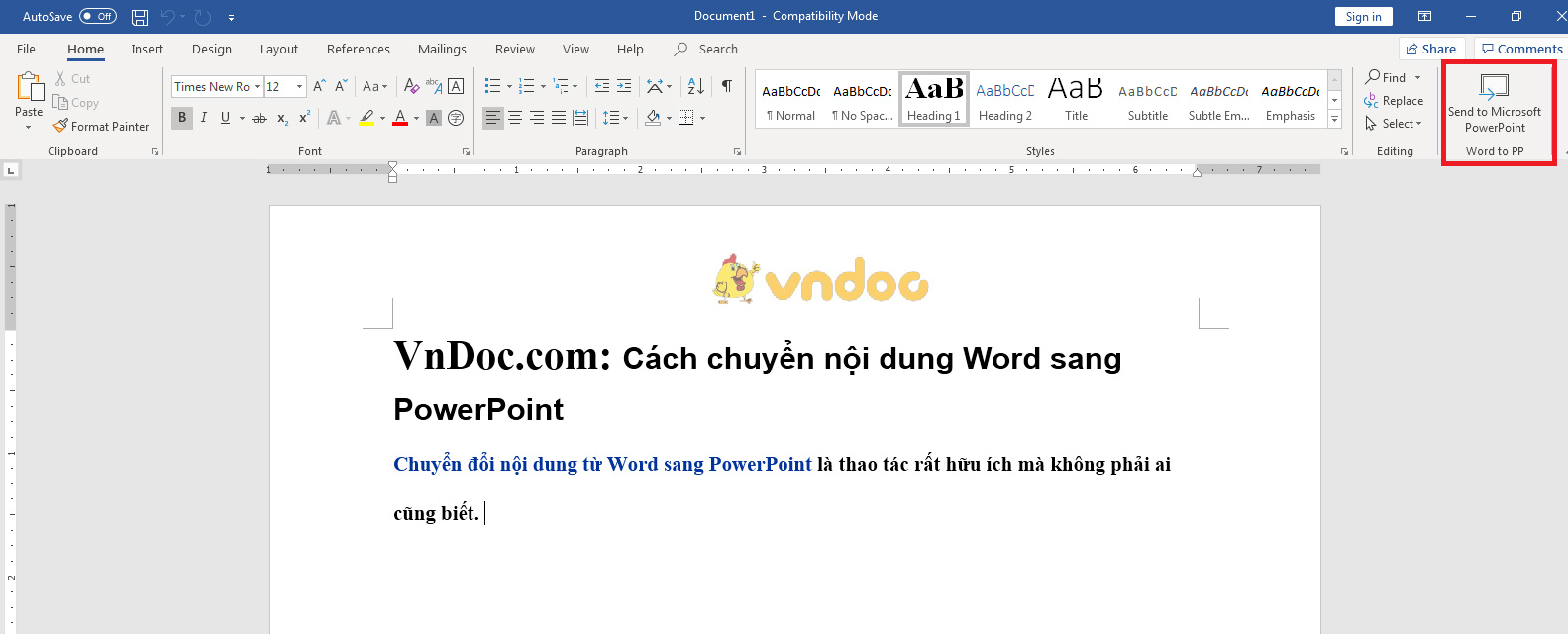This screenshot has width=1568, height=634.
Task: Click the Chuyển đổi nội dung link
Action: click(x=602, y=464)
